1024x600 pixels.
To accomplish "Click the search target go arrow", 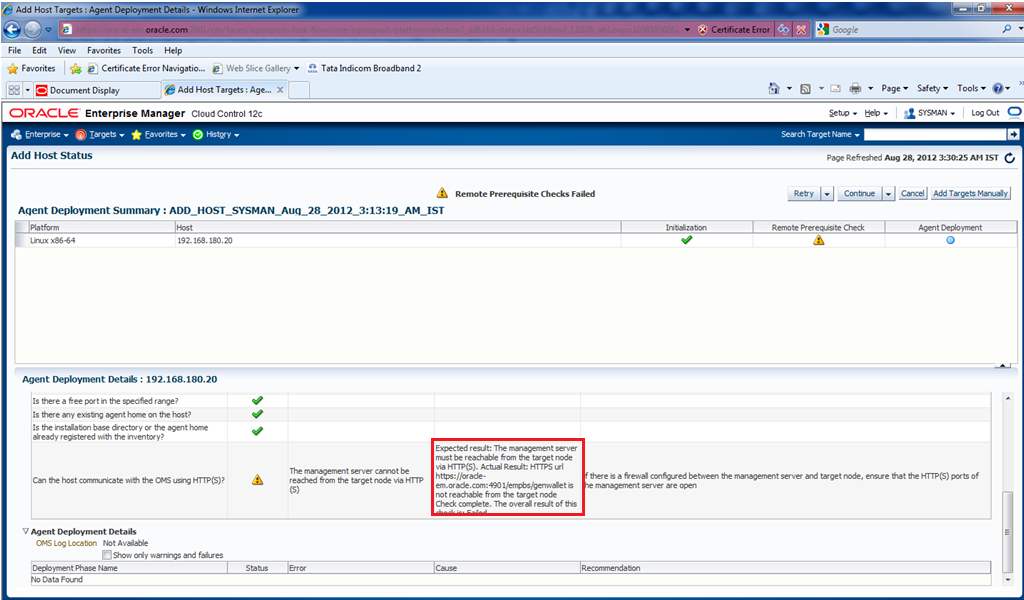I will 1013,134.
